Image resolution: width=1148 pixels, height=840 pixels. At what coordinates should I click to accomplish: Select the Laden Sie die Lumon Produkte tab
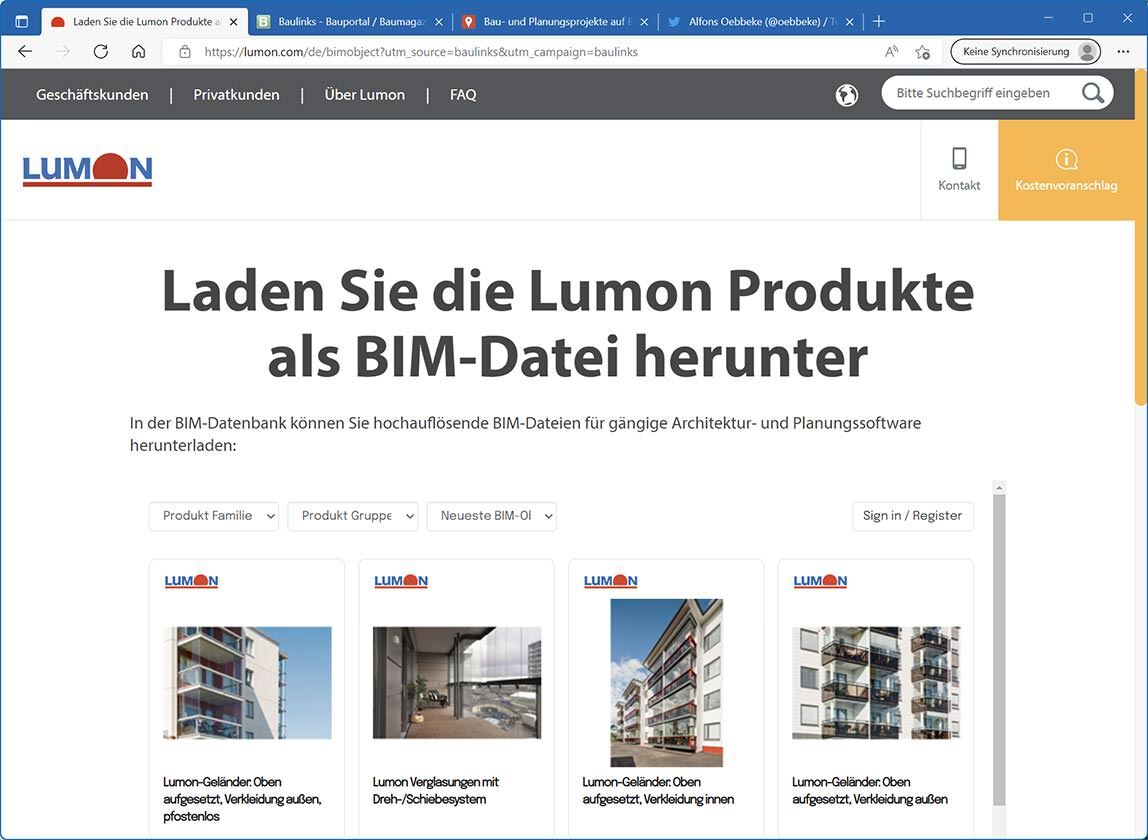(145, 22)
